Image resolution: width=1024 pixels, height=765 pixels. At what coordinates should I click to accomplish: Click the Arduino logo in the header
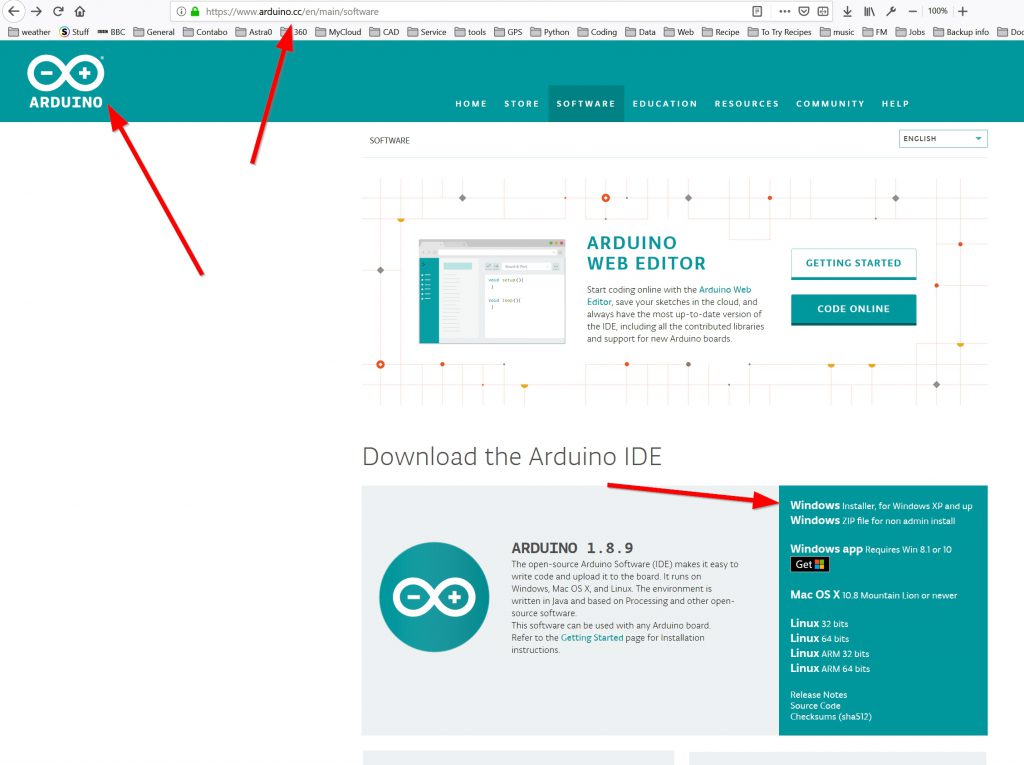click(x=66, y=81)
